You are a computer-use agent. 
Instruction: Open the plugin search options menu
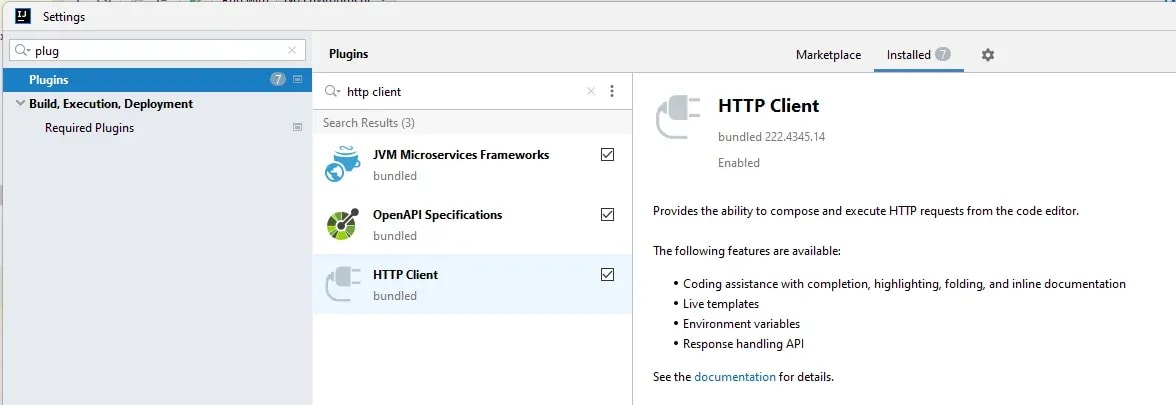pyautogui.click(x=612, y=91)
